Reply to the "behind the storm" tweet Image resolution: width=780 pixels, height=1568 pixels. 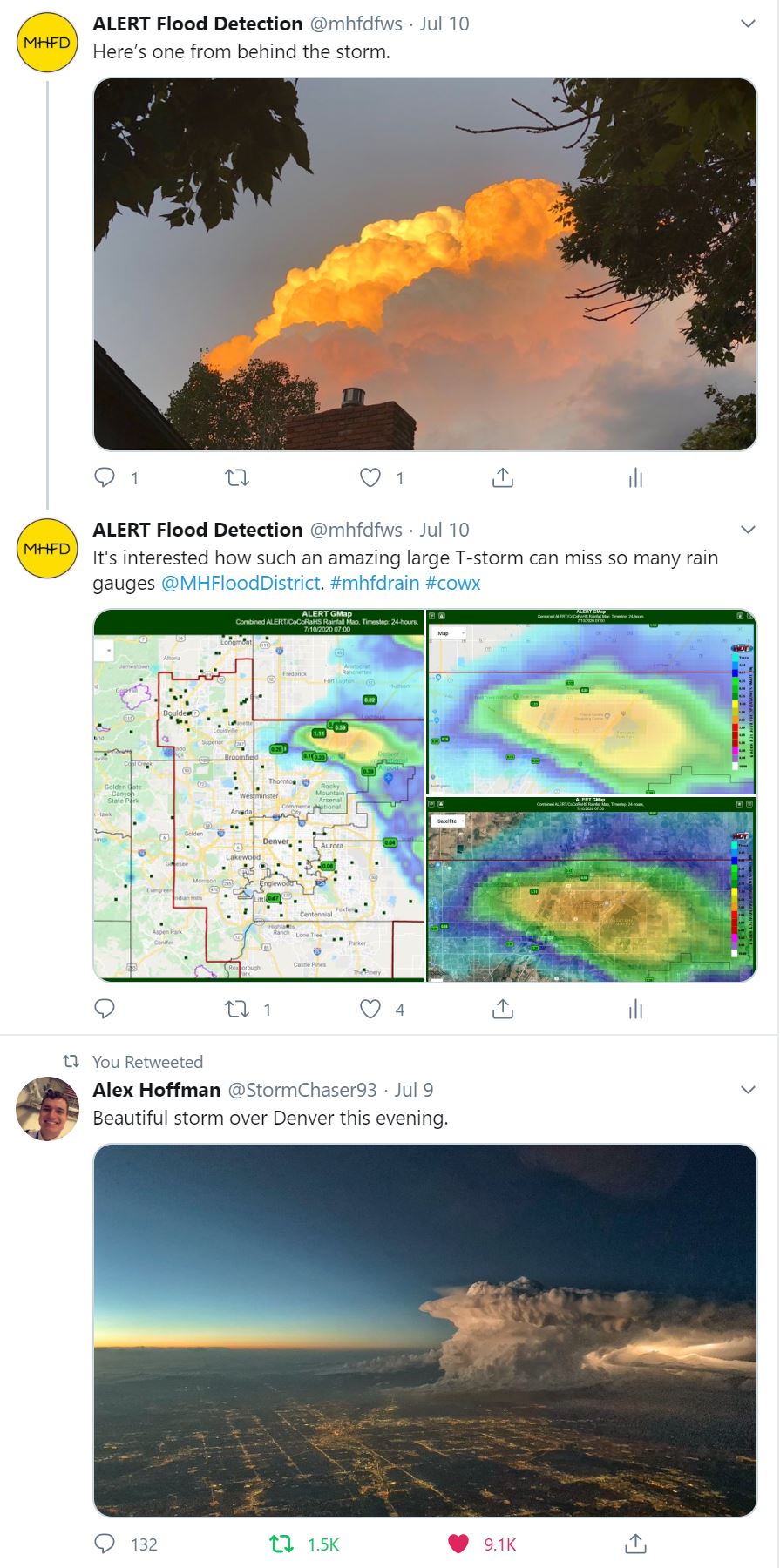point(105,477)
